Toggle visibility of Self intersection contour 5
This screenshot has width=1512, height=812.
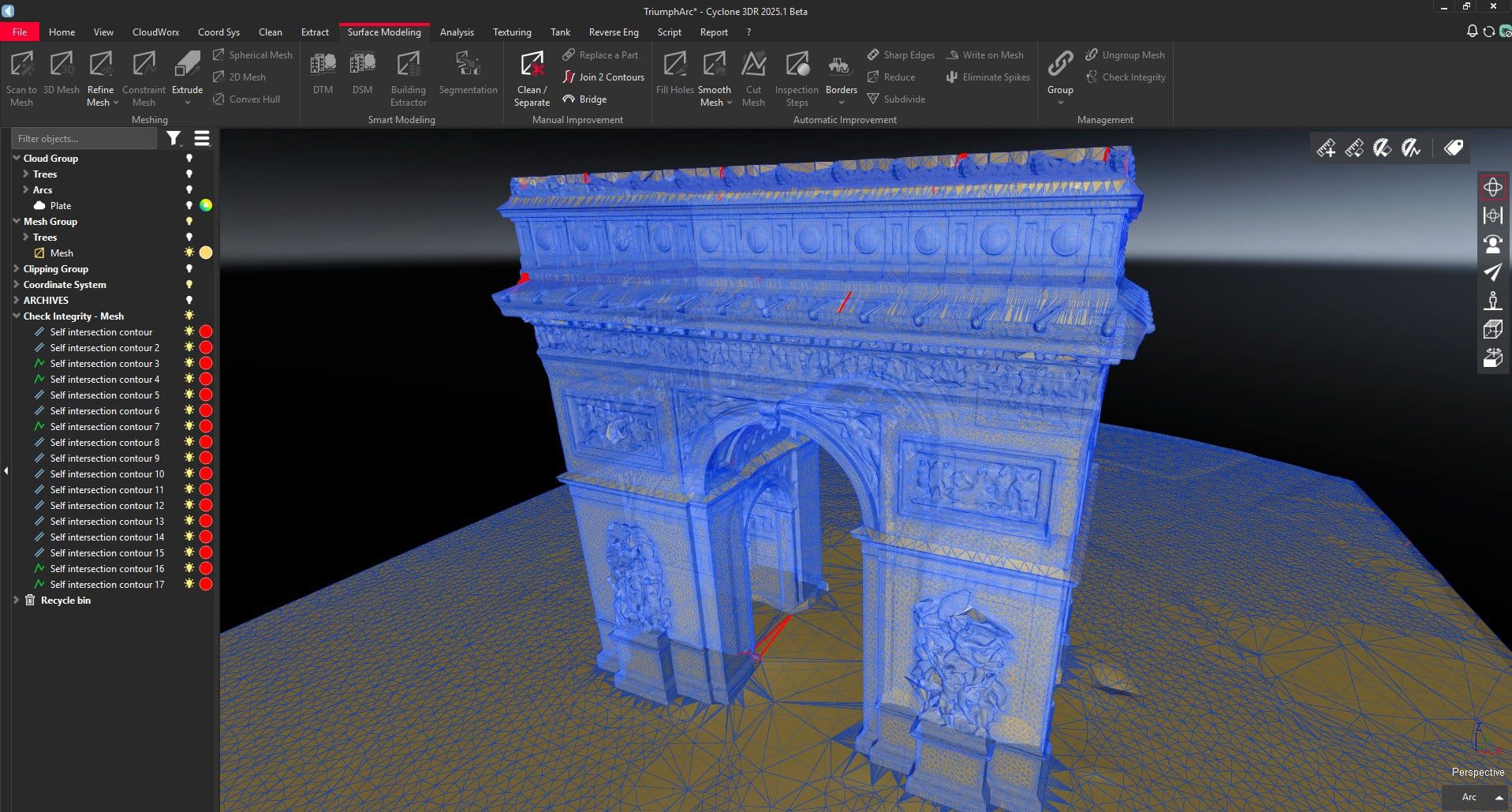click(188, 395)
